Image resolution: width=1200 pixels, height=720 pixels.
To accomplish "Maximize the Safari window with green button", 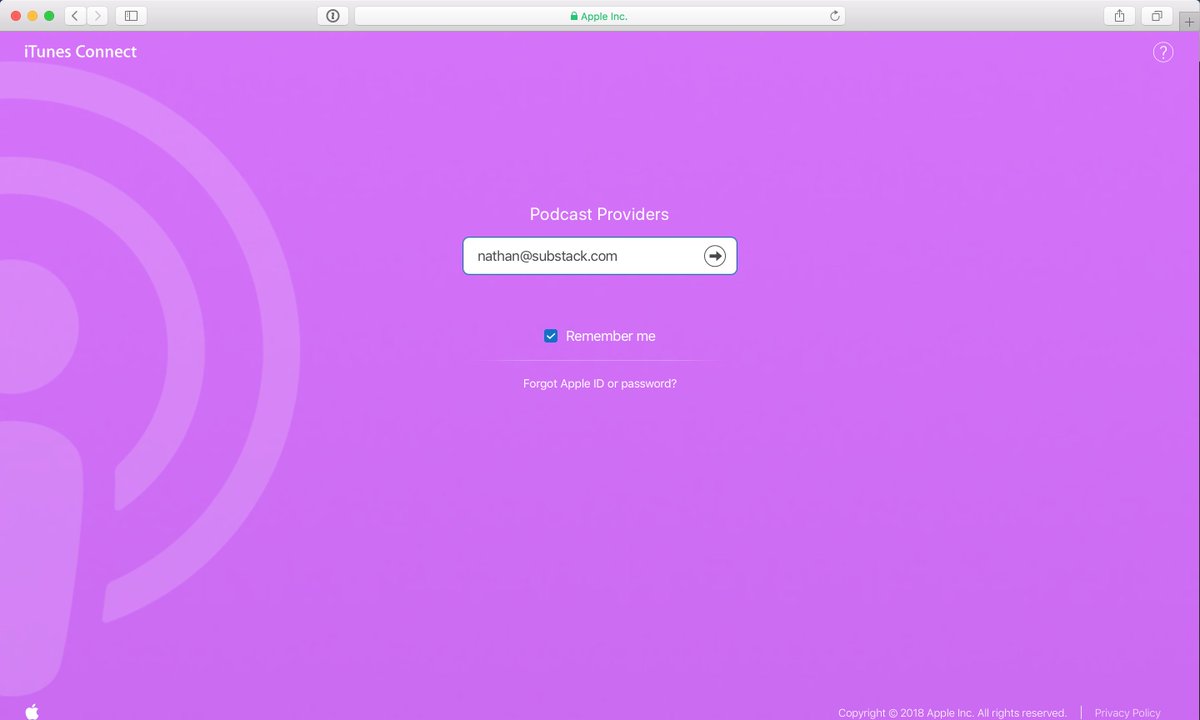I will coord(49,16).
